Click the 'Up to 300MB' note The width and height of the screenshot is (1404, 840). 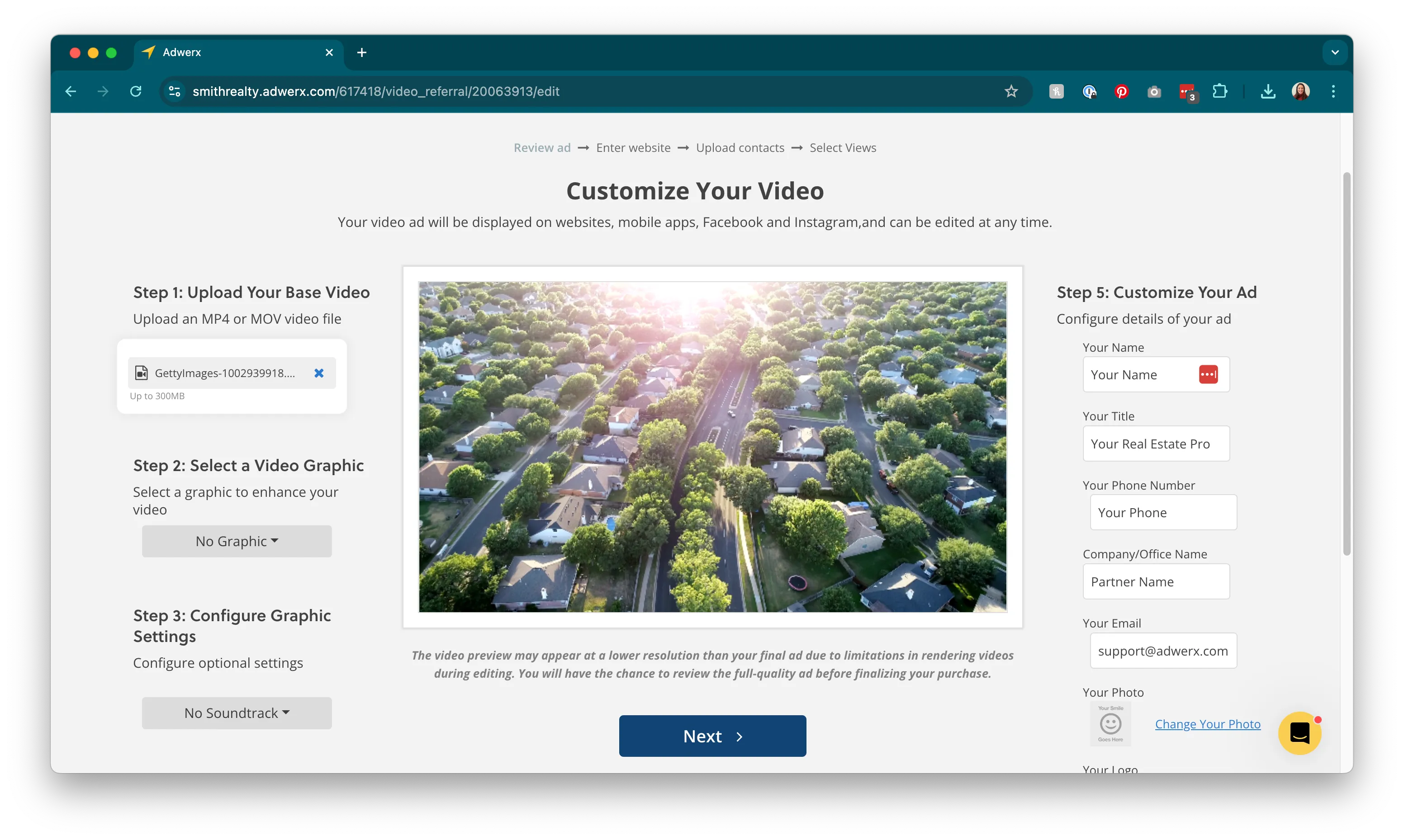click(x=157, y=396)
